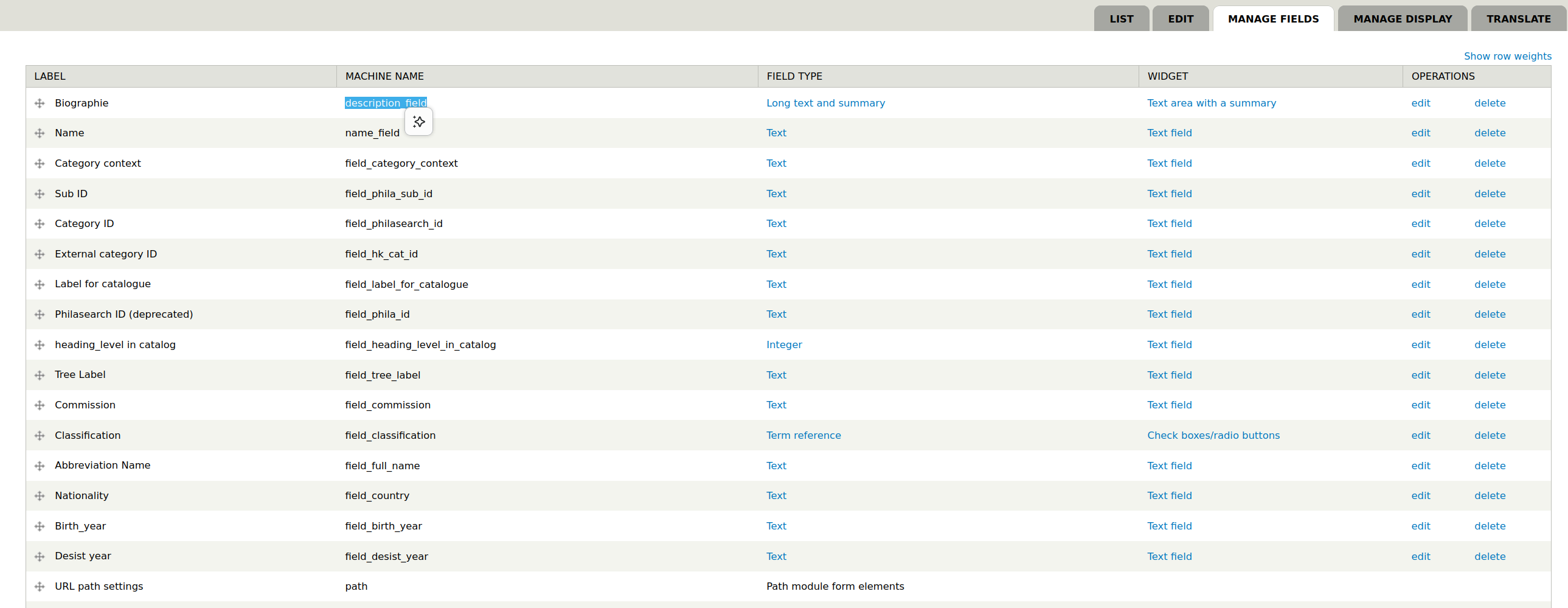The height and width of the screenshot is (608, 1568).
Task: Open the Edit tab
Action: pos(1181,19)
